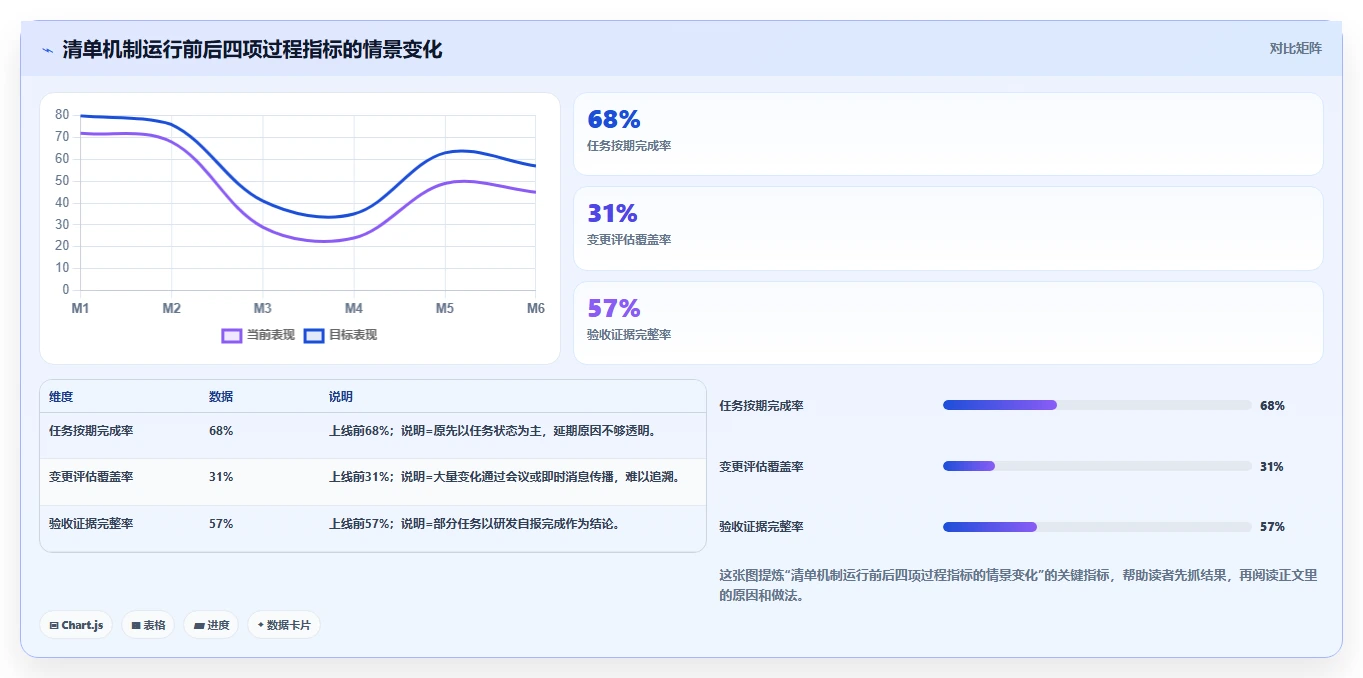Click the title 清单机制运行前后四项过程指标的情景变化
The height and width of the screenshot is (678, 1363).
tap(252, 49)
